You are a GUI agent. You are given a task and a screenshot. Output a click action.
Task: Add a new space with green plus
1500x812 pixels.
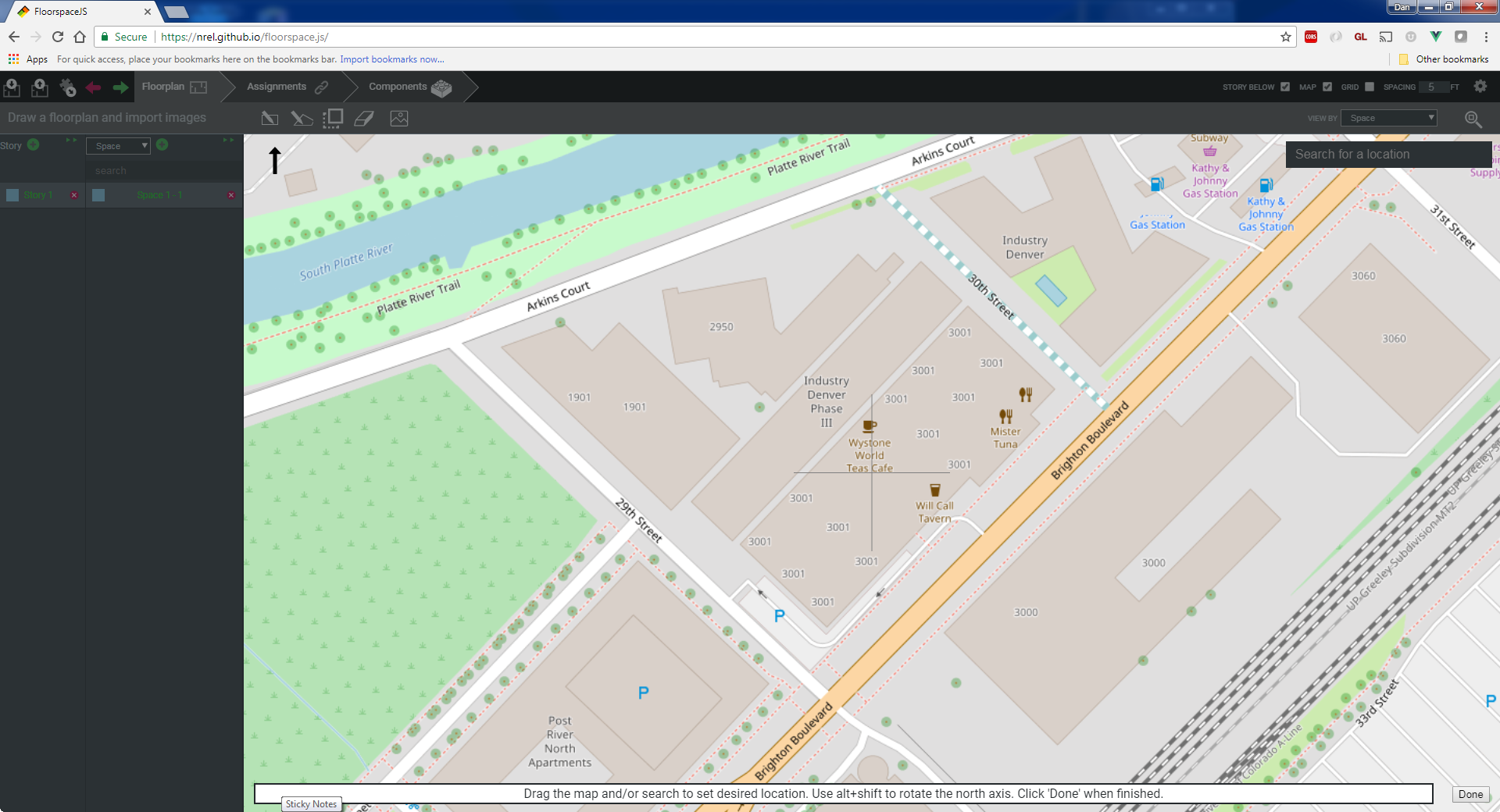162,144
